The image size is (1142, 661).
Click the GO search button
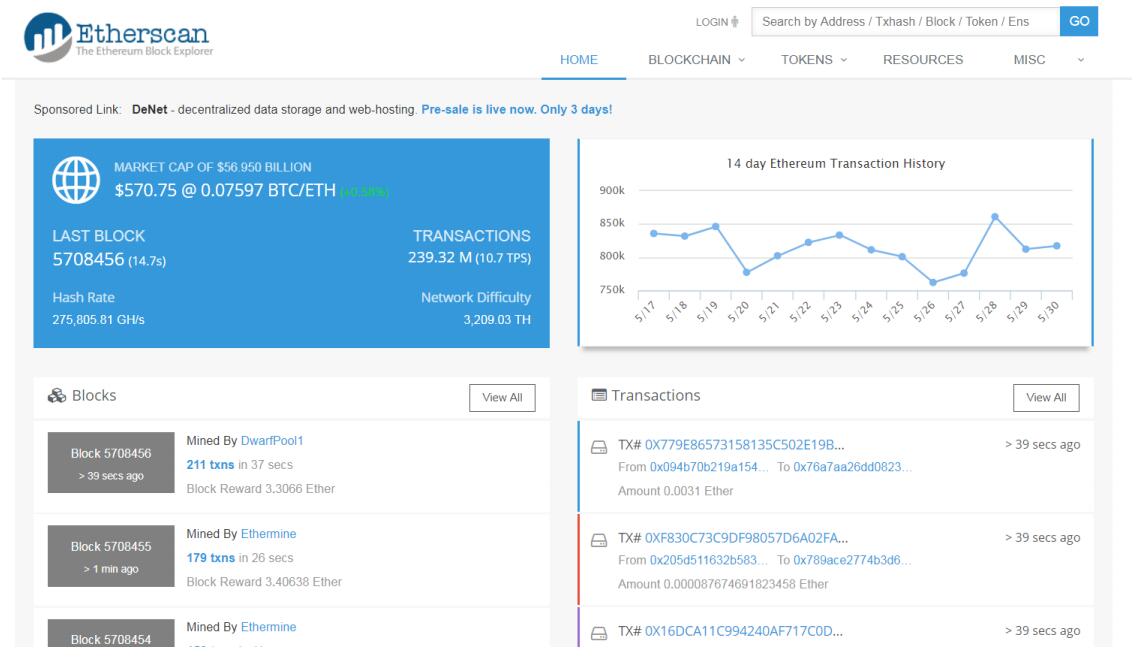pos(1079,21)
